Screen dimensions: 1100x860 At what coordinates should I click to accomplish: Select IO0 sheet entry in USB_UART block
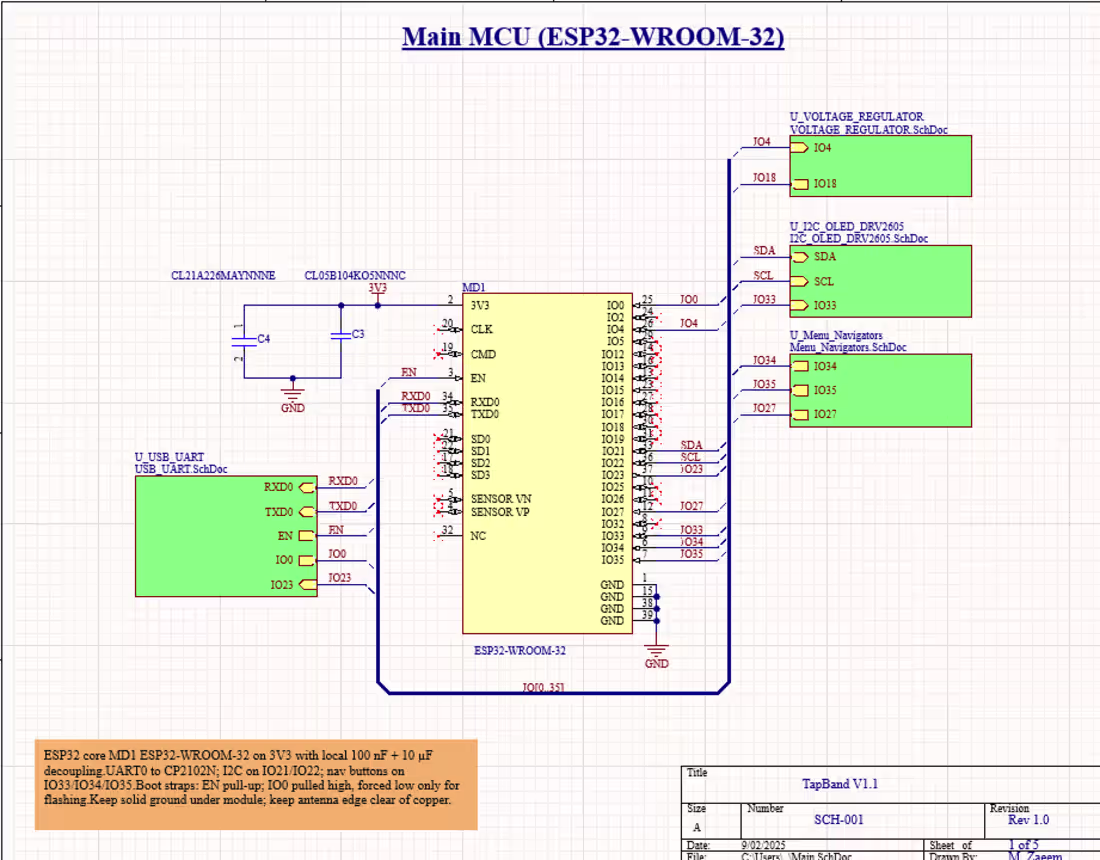(294, 560)
